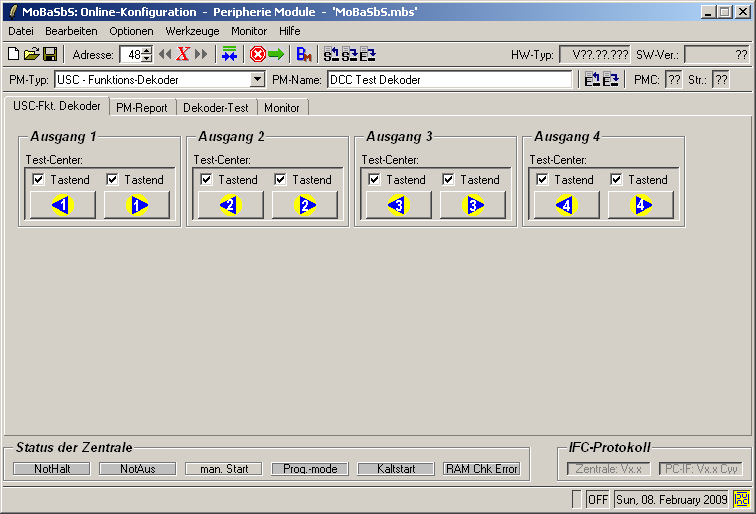Screen dimensions: 756x514
Task: Click the red X icon beside Adresse
Action: click(x=183, y=54)
